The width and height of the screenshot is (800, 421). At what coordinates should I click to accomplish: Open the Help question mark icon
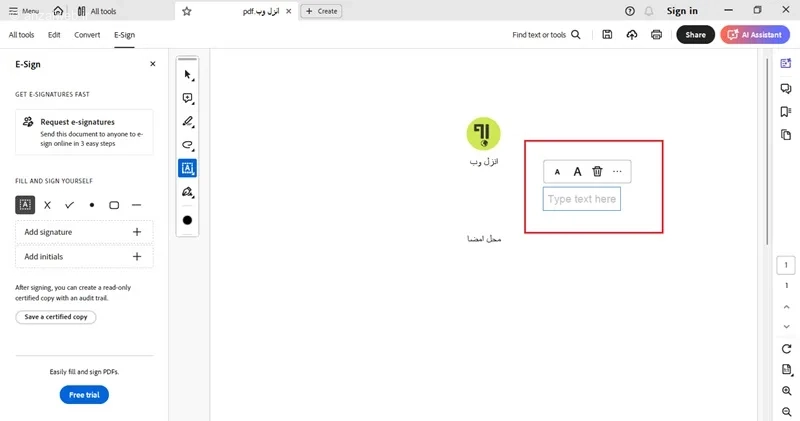tap(630, 11)
